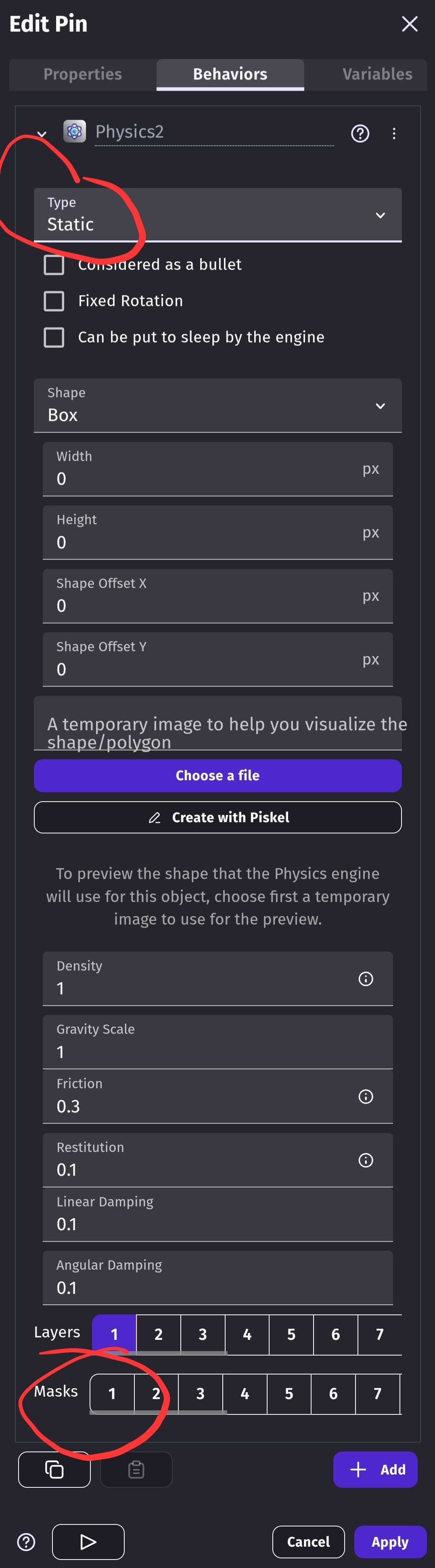Screen dimensions: 435x1568
Task: Collapse the Physics2 behavior section
Action: [42, 133]
